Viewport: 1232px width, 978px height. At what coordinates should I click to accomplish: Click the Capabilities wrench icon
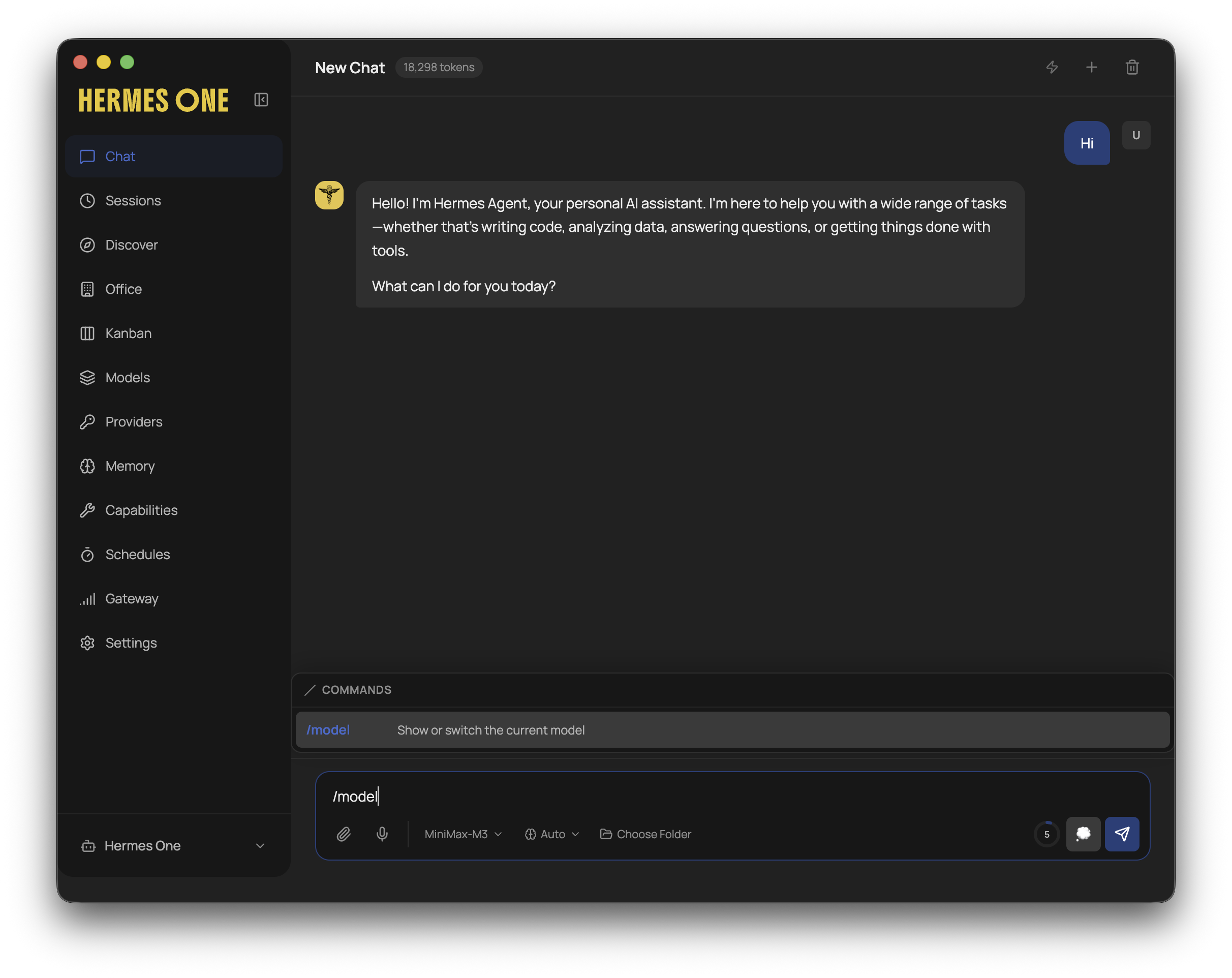click(87, 510)
